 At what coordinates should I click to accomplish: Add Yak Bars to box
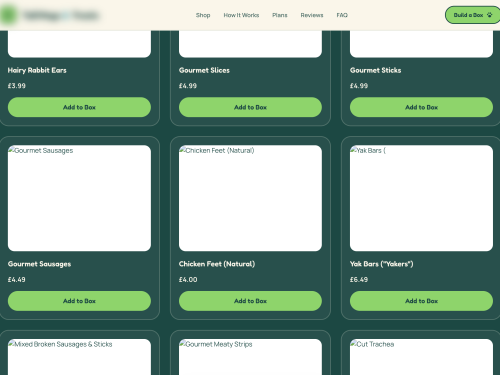[x=421, y=301]
